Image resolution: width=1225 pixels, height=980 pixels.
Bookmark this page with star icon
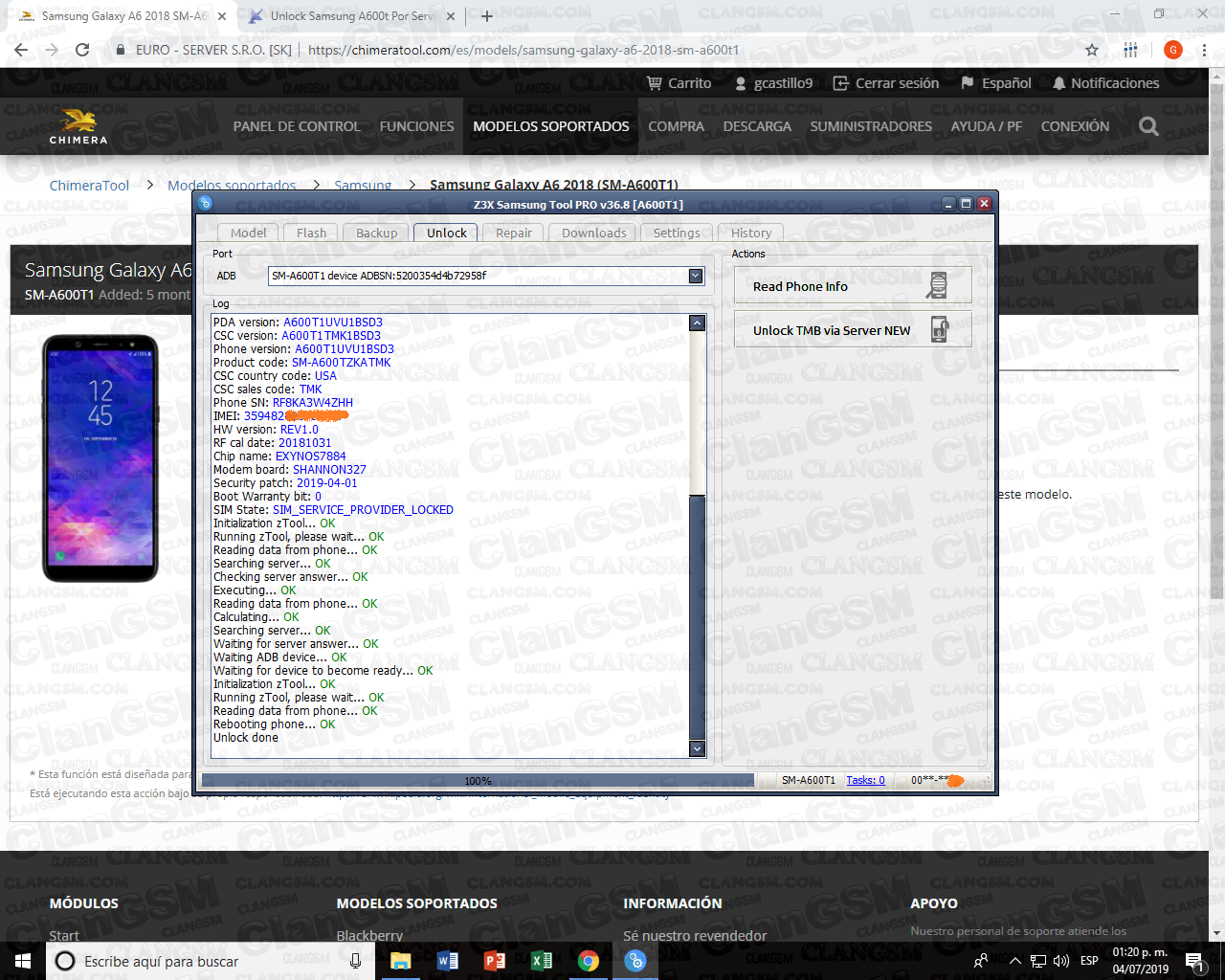(1092, 50)
